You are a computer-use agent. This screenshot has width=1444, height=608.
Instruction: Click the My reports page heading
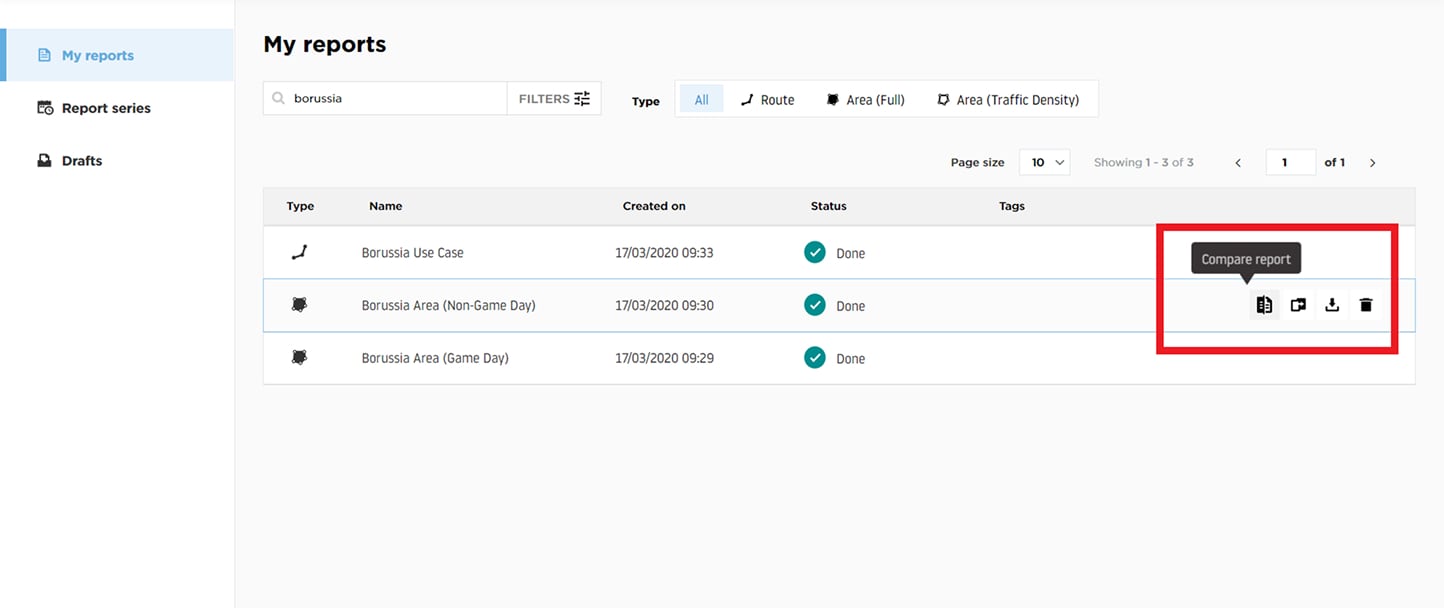[324, 44]
